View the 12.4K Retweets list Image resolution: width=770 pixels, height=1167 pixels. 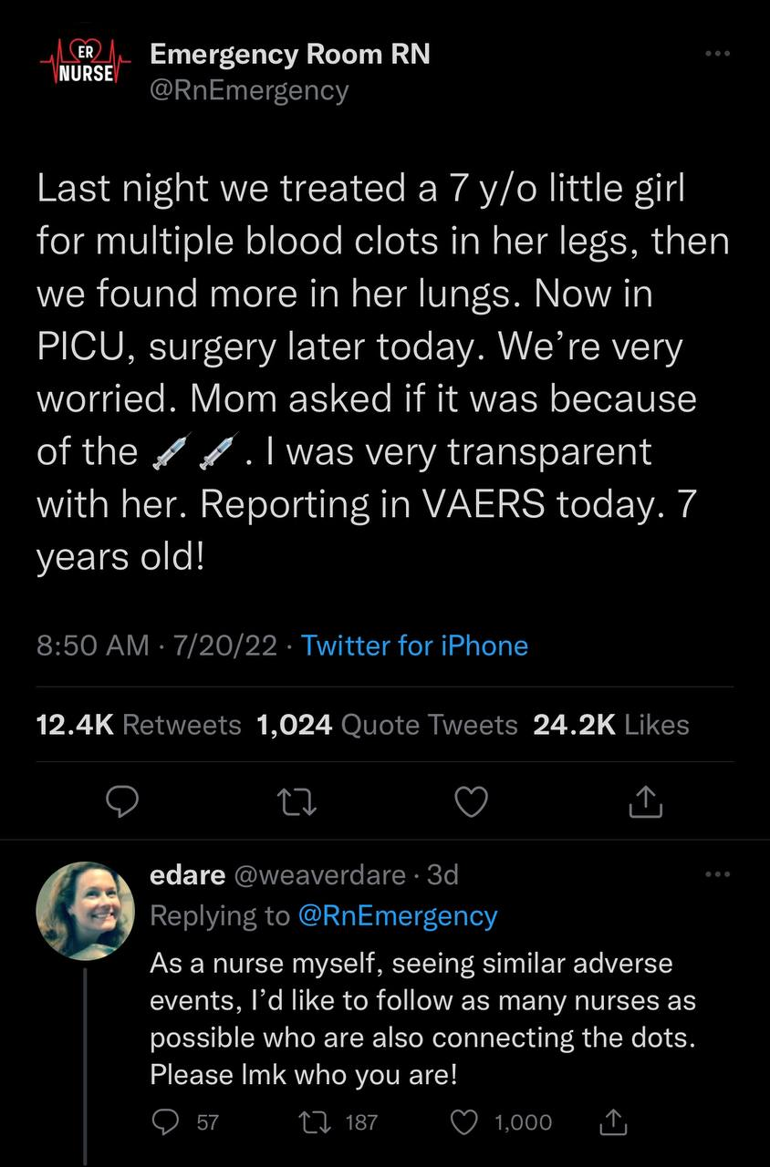tap(138, 724)
